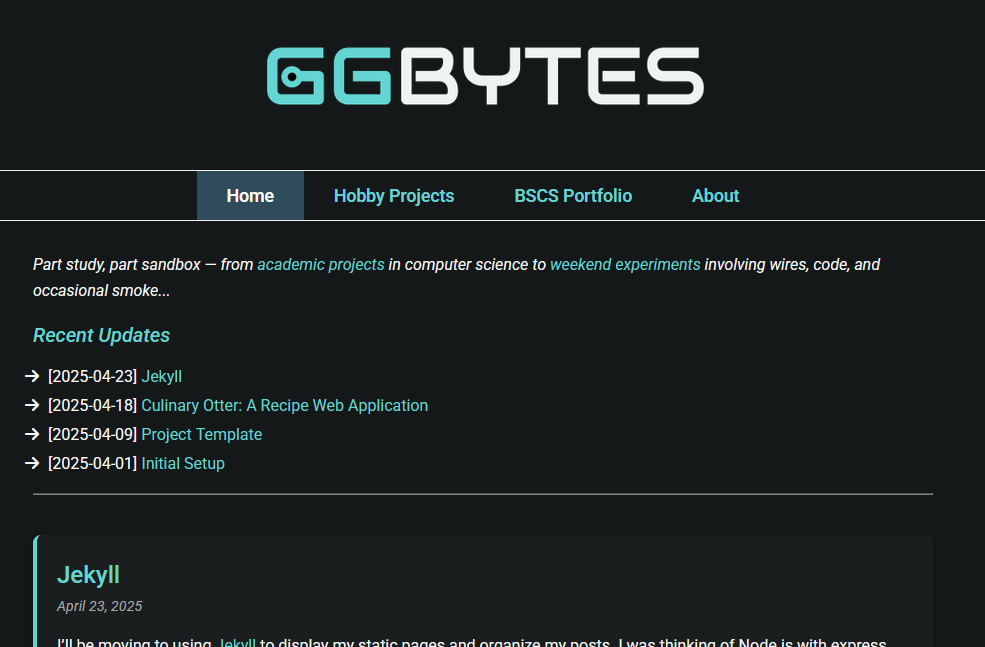Select the [2025-04-09] date text
985x647 pixels.
(92, 434)
